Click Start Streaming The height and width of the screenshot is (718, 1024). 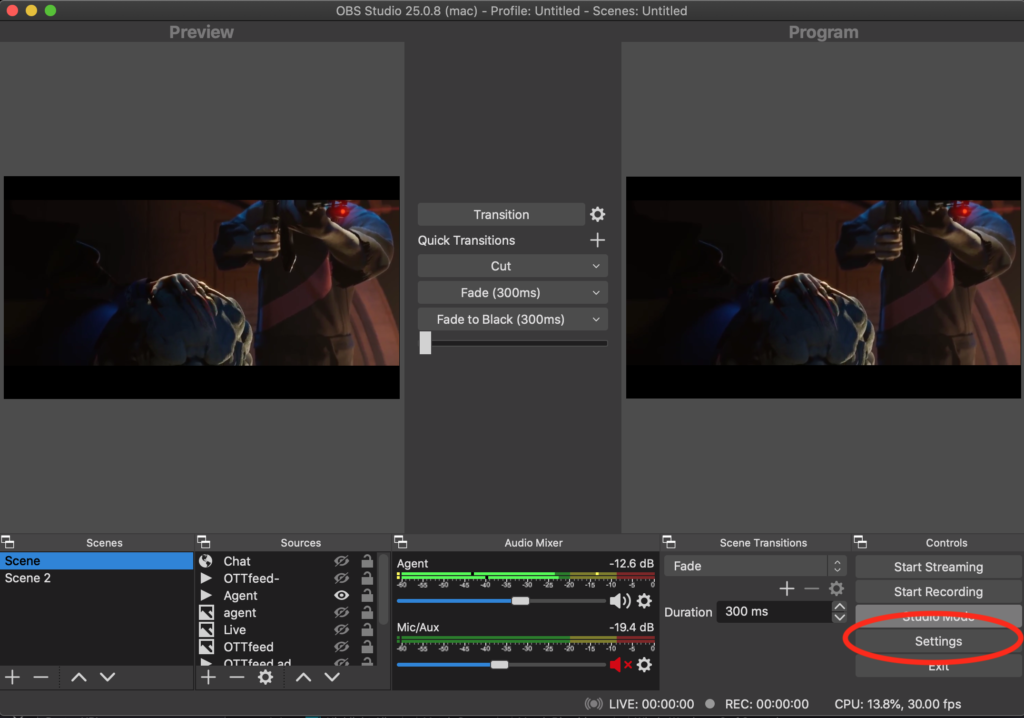(x=938, y=566)
